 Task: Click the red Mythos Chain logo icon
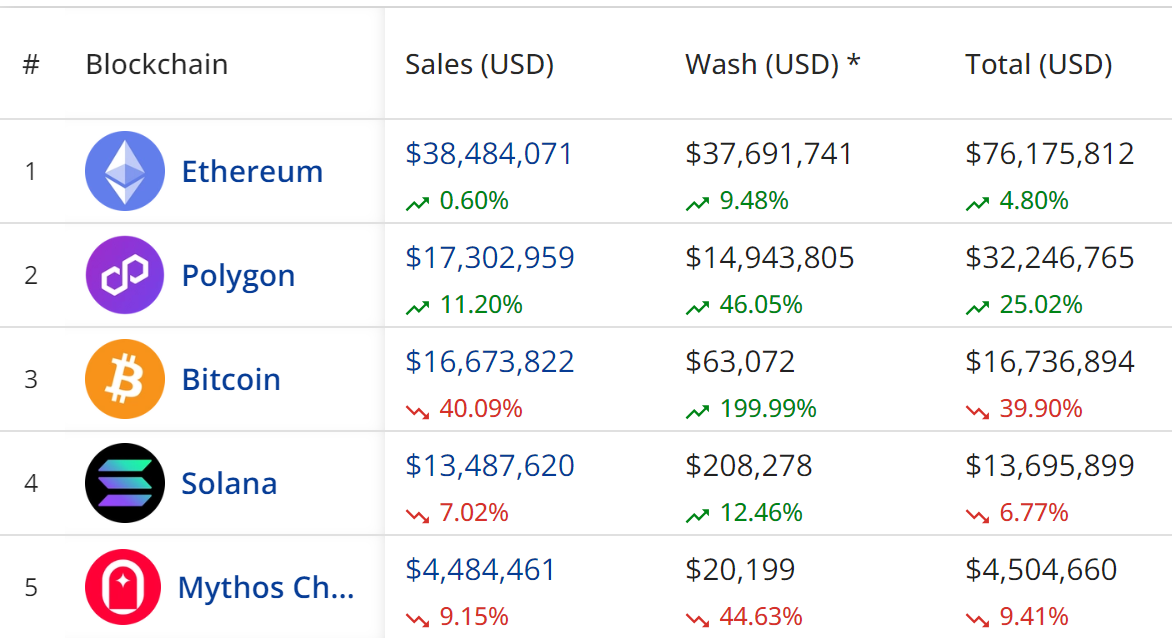[x=123, y=587]
